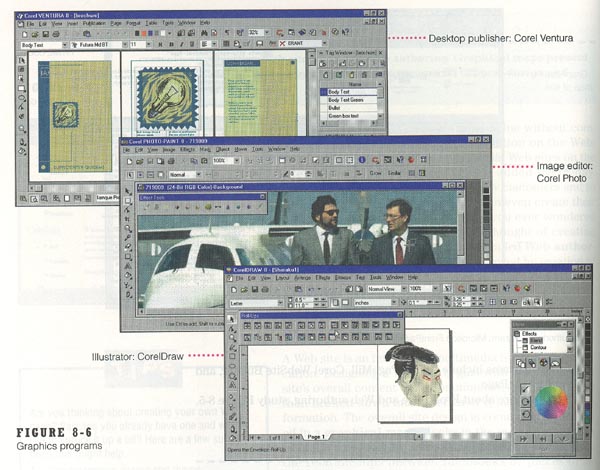Select Green box text in Tag Window list

pos(348,116)
